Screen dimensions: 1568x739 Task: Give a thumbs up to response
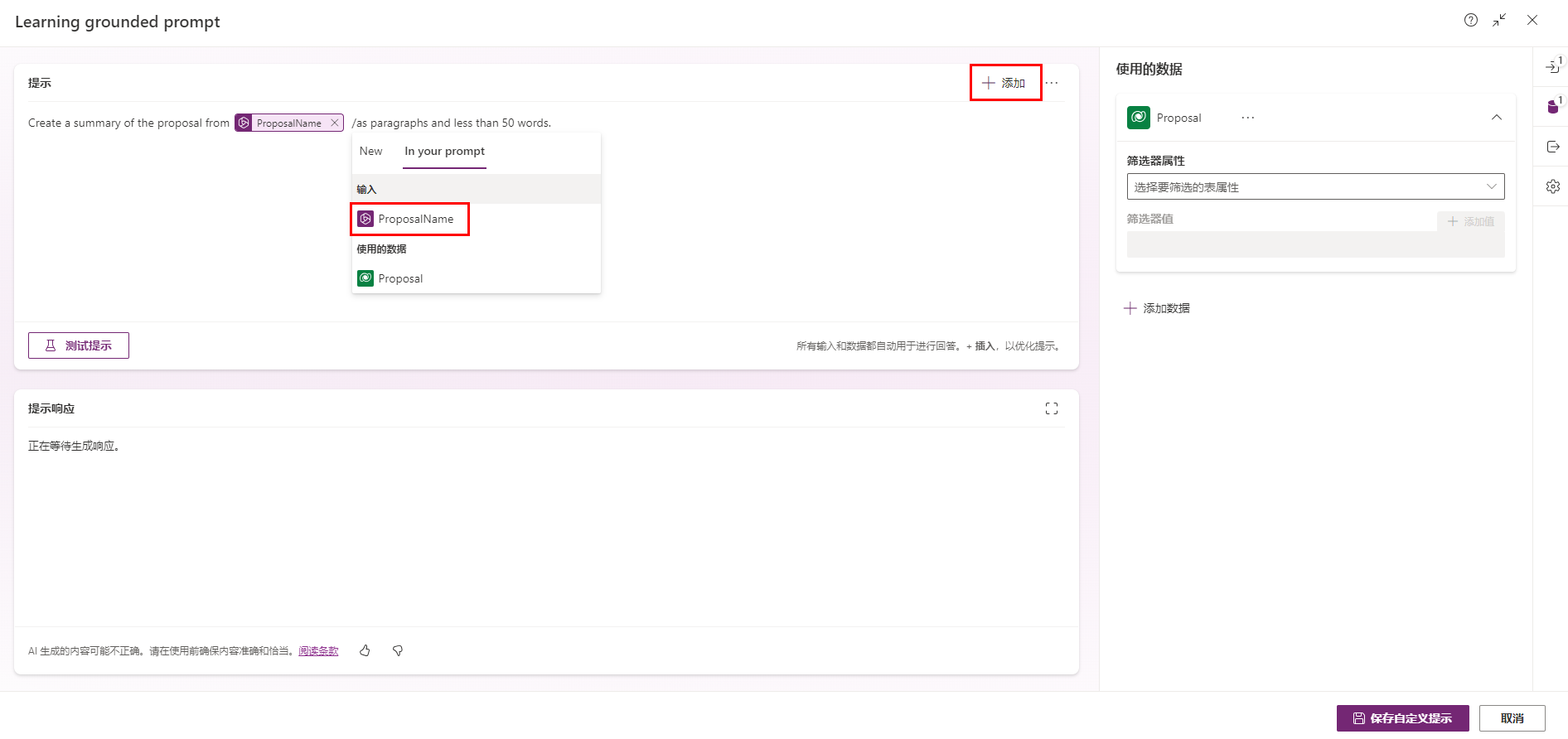[365, 651]
